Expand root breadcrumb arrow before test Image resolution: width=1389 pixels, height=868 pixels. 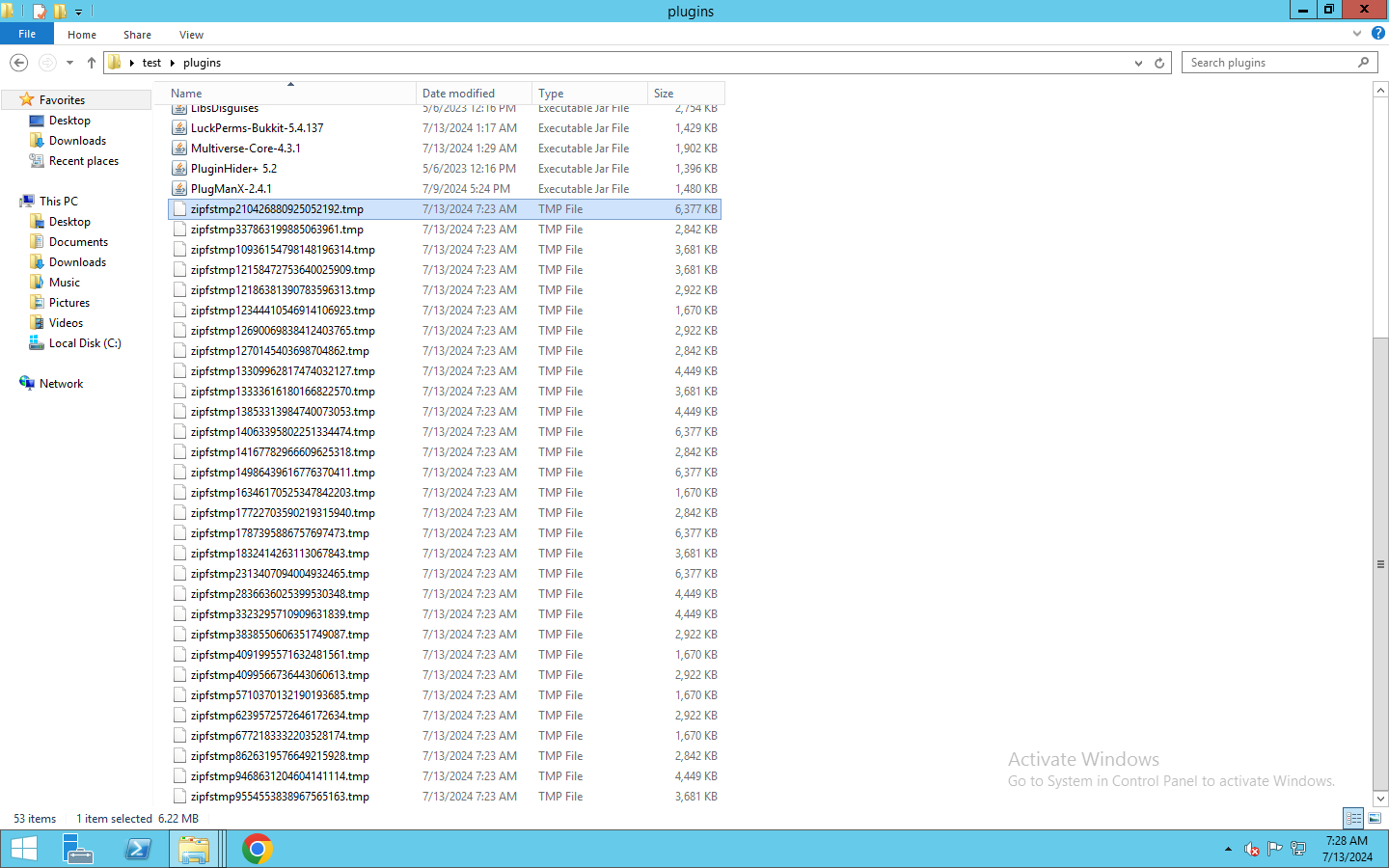point(132,63)
